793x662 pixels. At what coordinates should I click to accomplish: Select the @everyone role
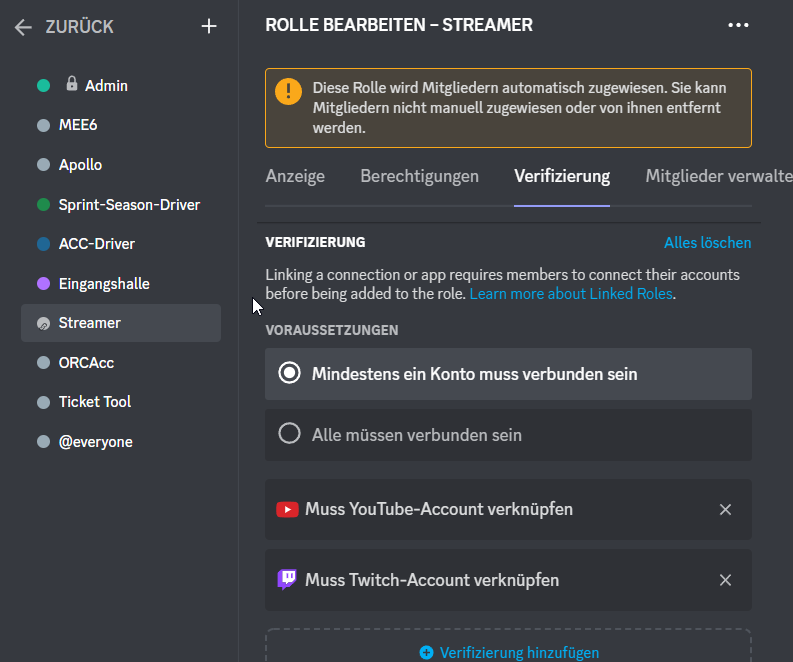95,442
